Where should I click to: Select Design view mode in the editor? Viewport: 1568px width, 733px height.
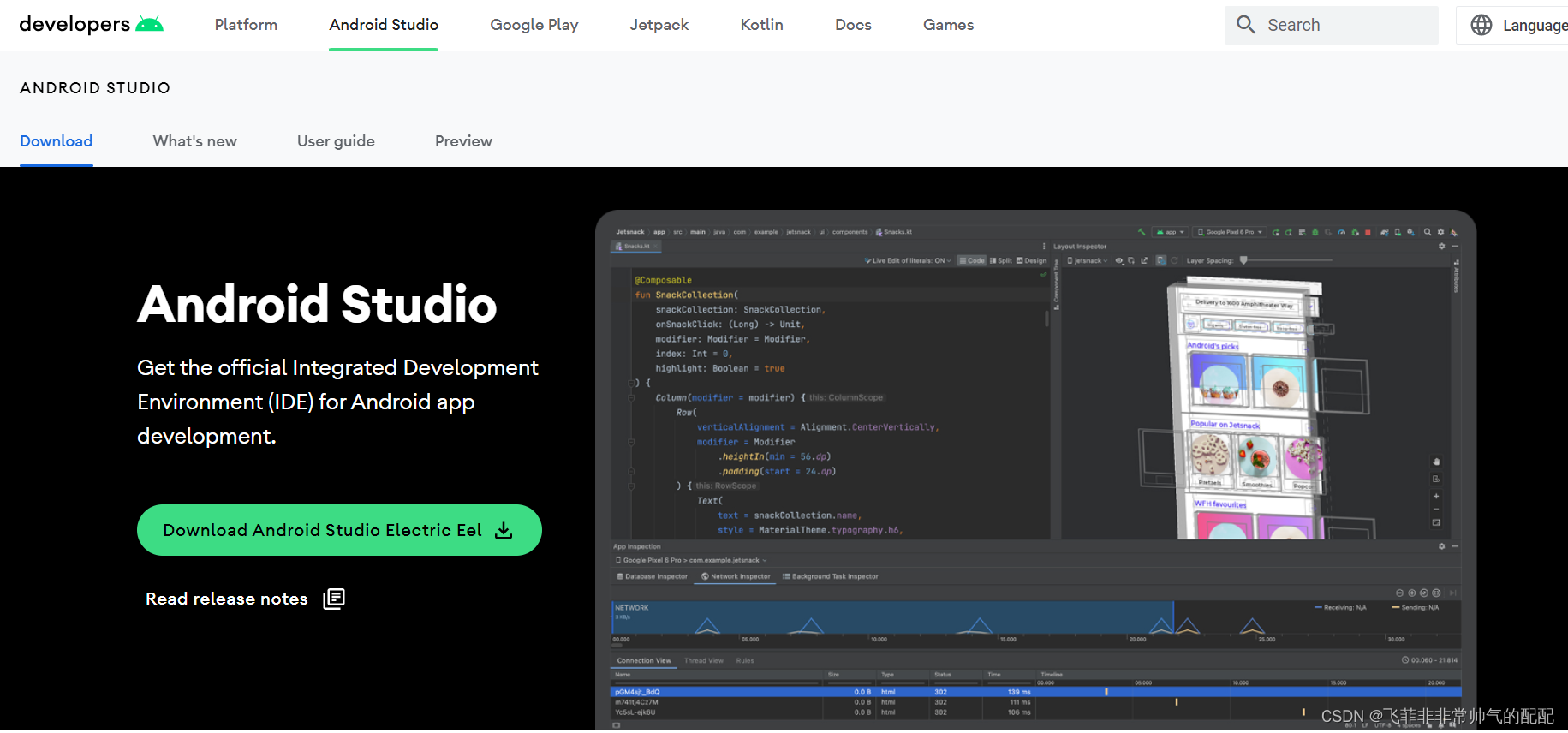1031,260
